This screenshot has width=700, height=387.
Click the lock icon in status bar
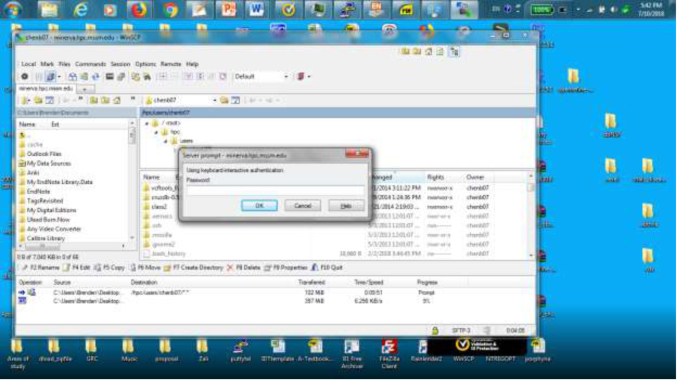pyautogui.click(x=435, y=330)
